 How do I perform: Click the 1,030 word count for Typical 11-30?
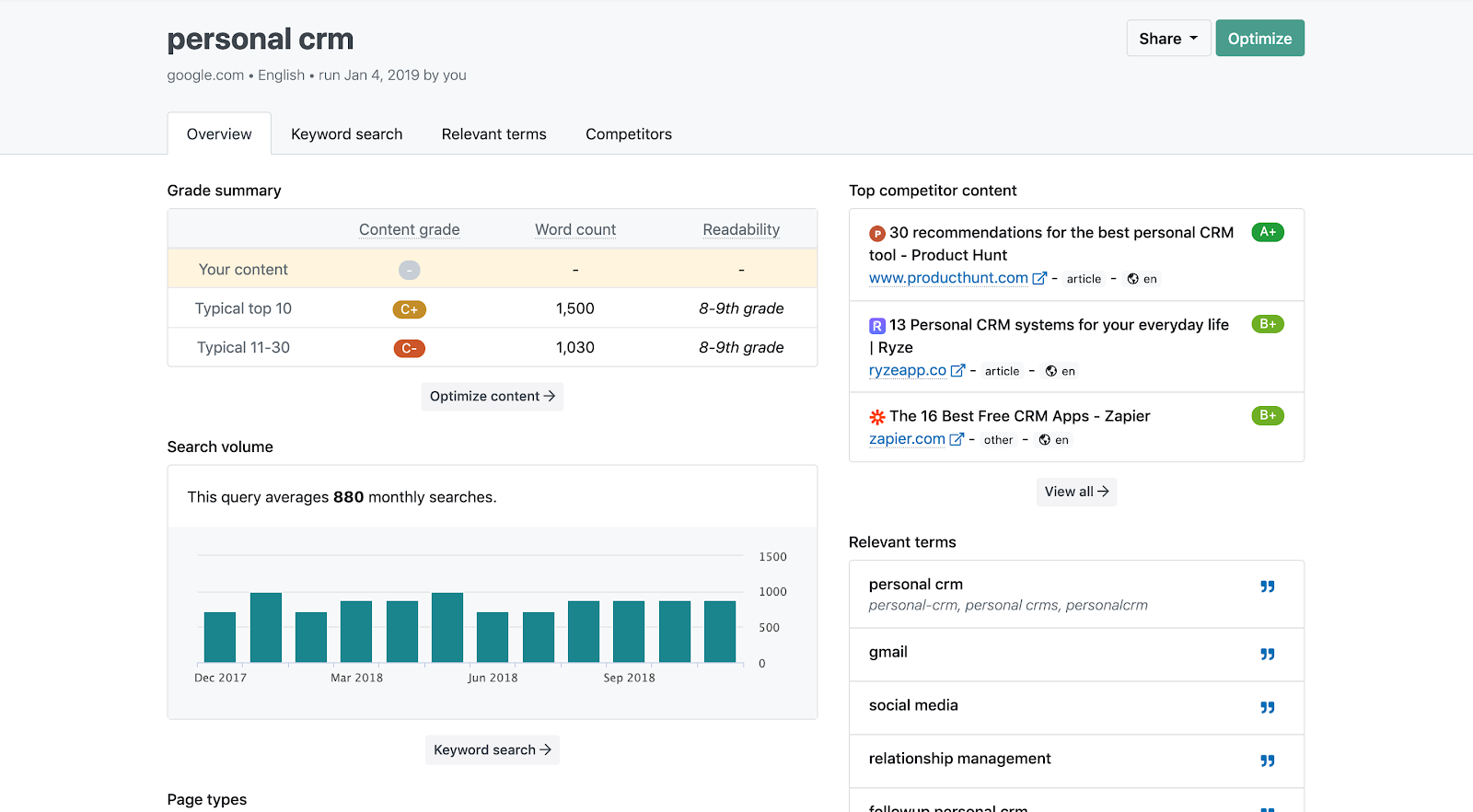[x=575, y=347]
